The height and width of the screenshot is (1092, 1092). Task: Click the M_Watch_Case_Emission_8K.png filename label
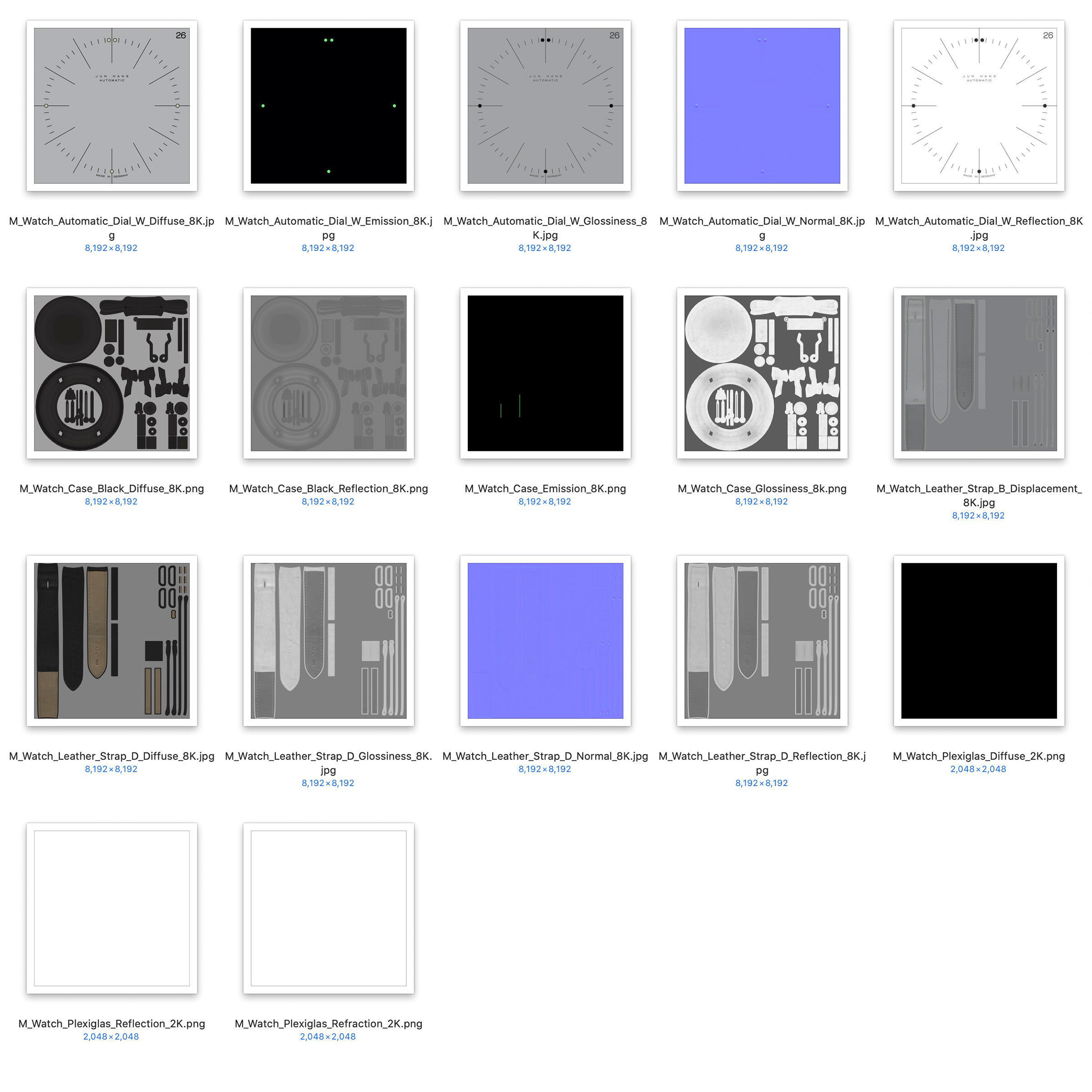tap(545, 488)
